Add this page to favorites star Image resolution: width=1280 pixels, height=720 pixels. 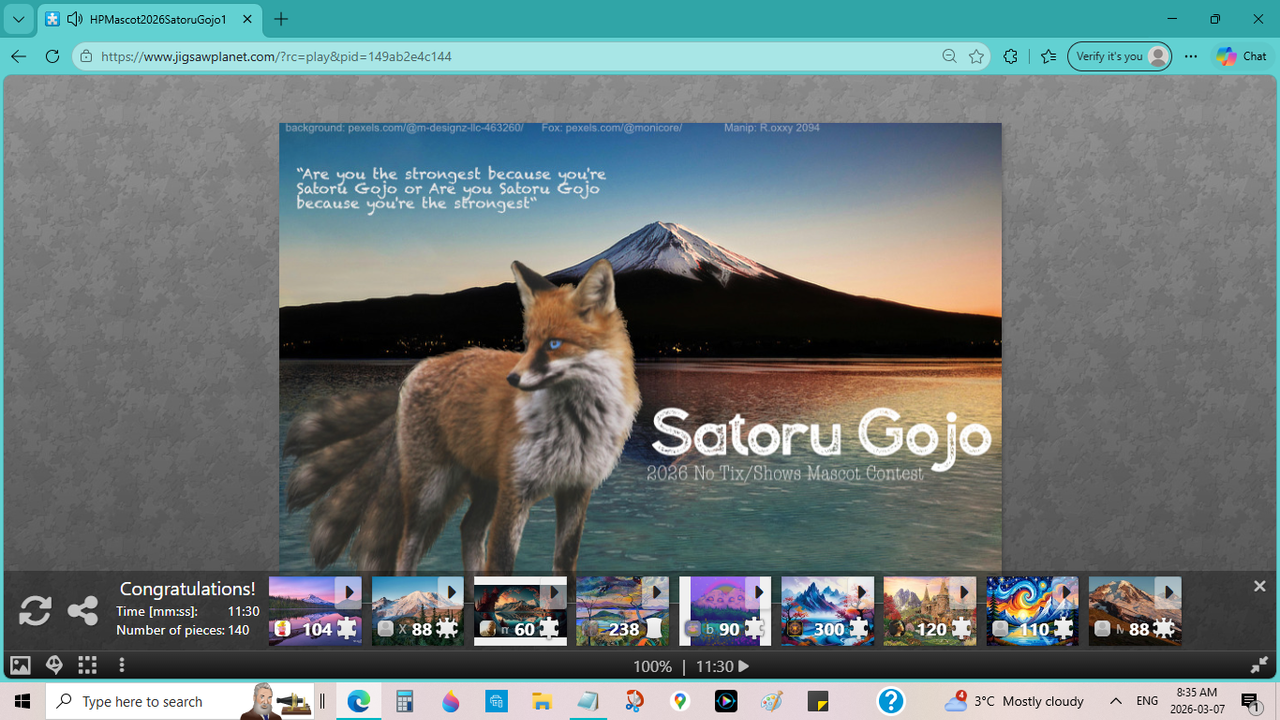pos(977,56)
